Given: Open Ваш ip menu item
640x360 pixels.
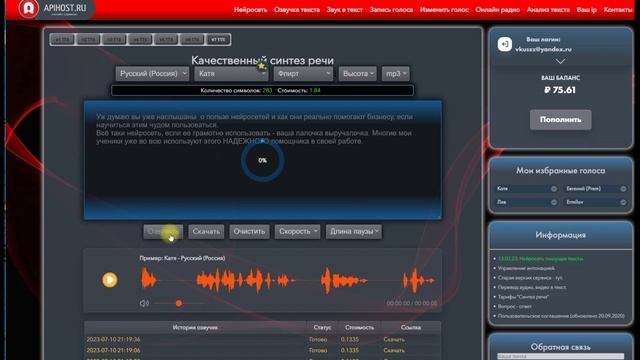Looking at the screenshot, I should pos(587,10).
